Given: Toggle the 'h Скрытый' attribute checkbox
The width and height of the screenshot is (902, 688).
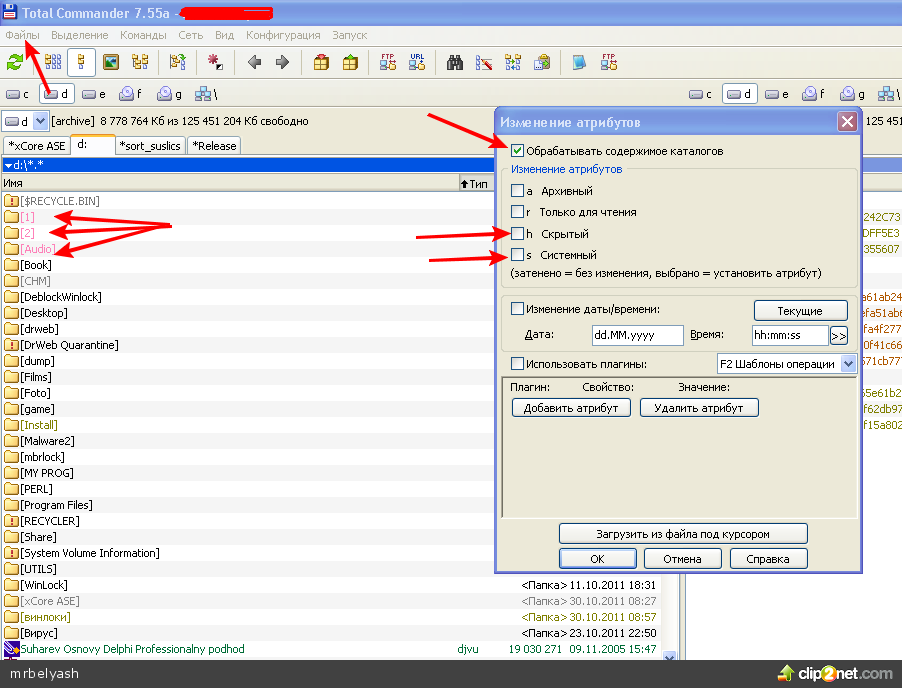Looking at the screenshot, I should click(x=517, y=234).
